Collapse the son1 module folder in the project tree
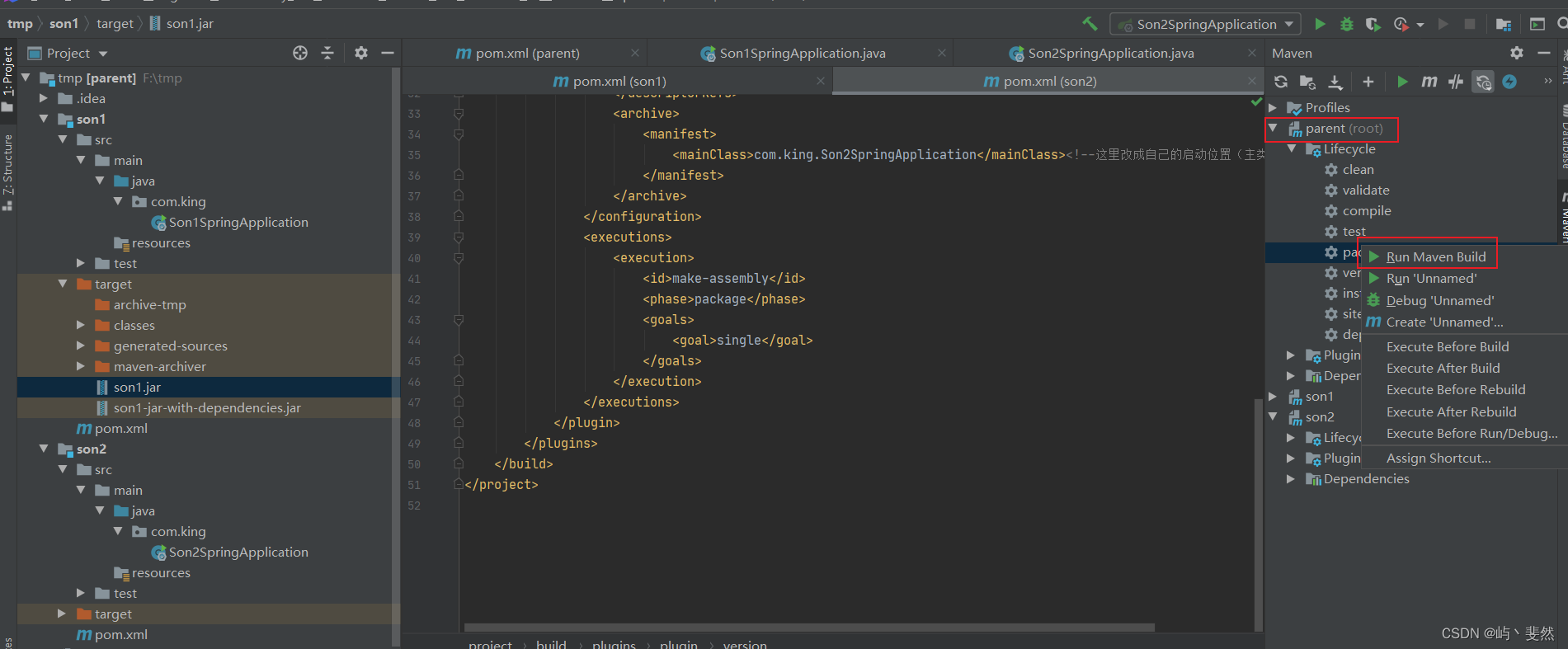 (44, 119)
